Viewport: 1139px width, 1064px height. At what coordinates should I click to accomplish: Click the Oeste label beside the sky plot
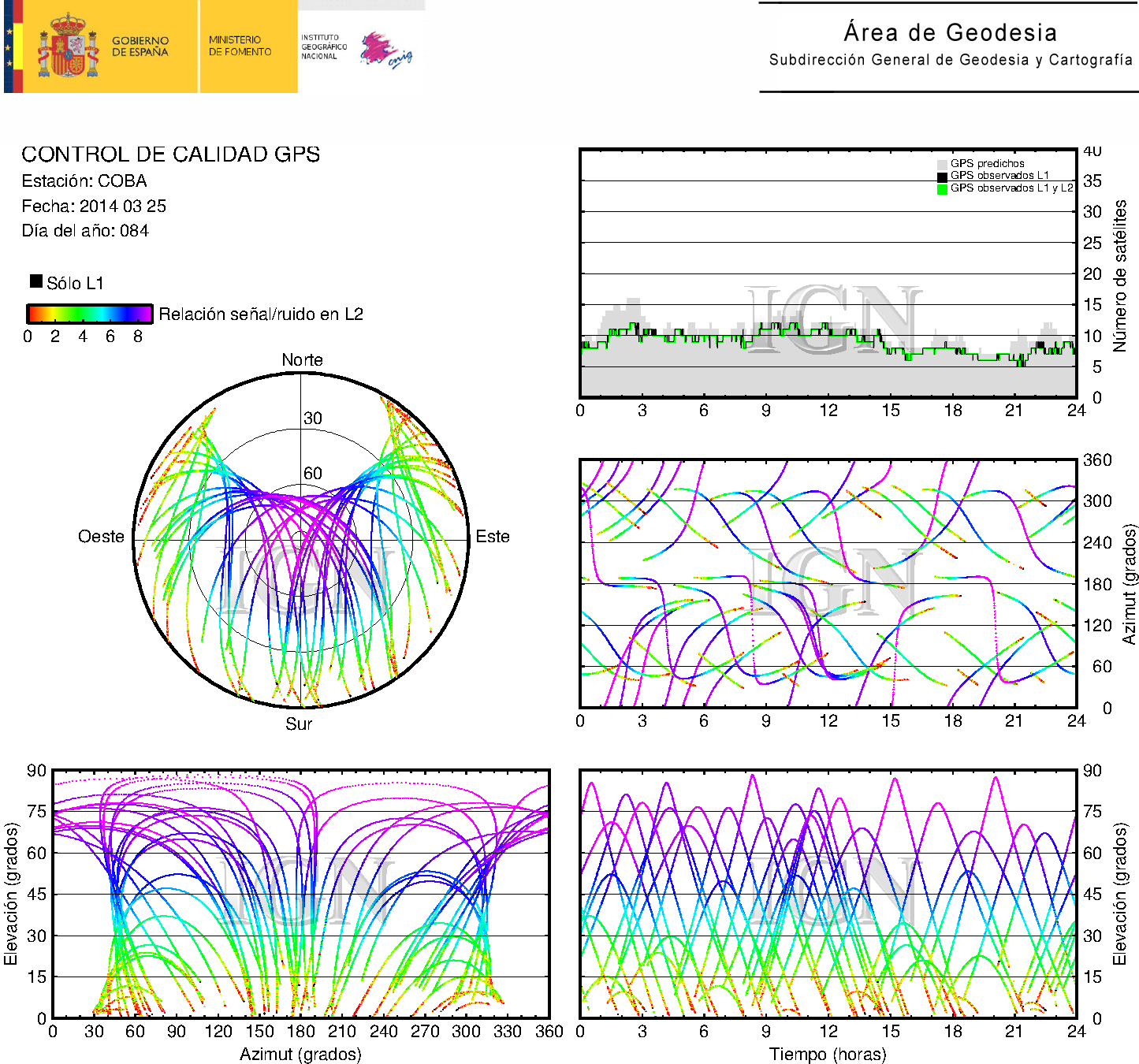tap(101, 537)
